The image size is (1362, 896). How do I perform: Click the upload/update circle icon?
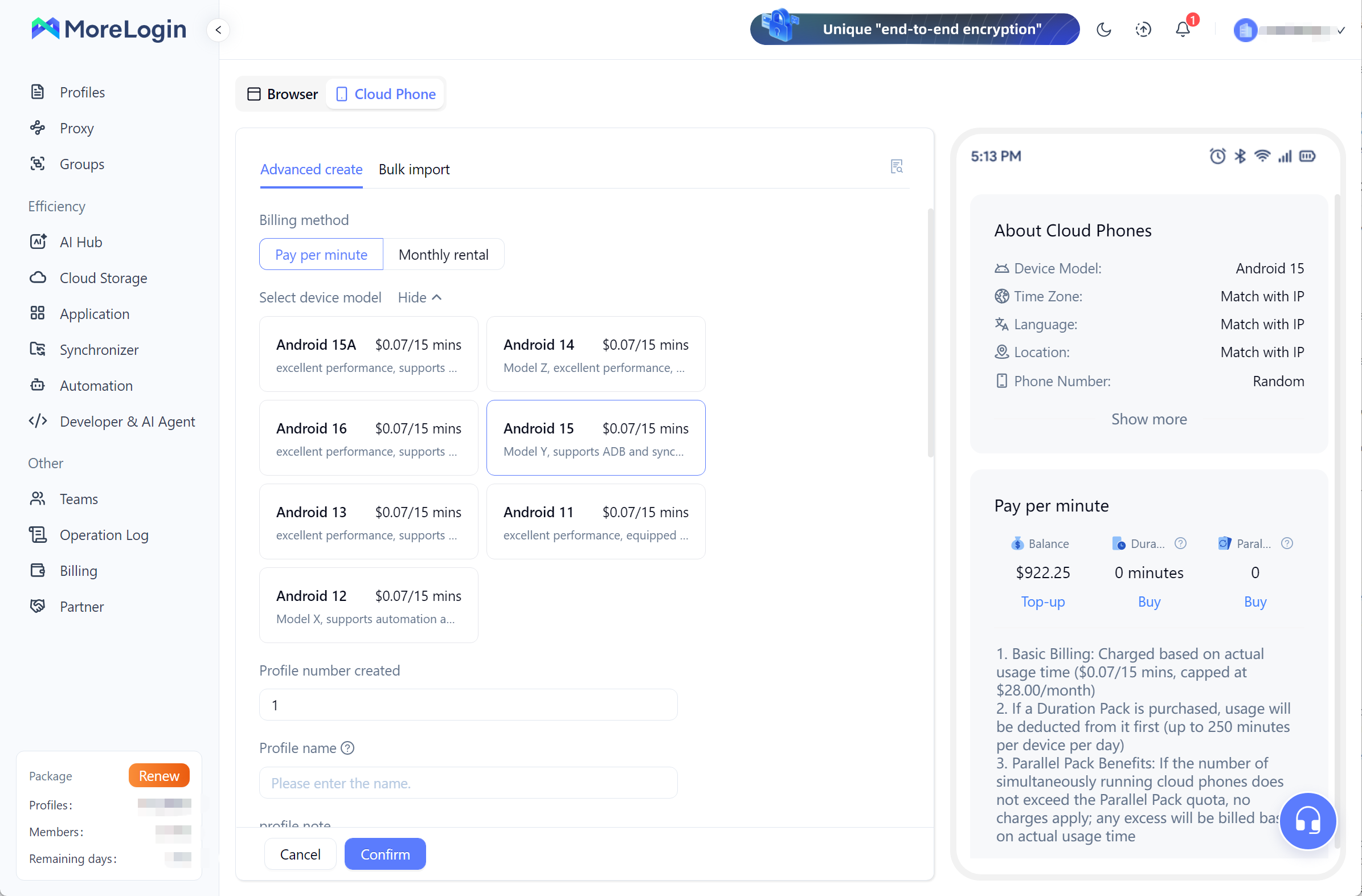[x=1143, y=30]
